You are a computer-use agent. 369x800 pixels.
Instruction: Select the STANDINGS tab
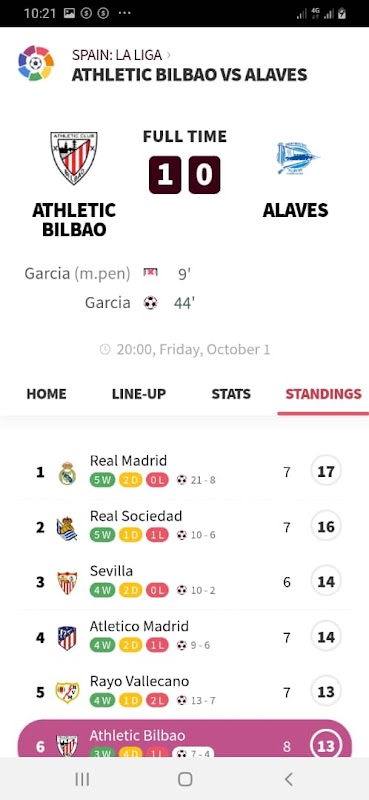(324, 394)
